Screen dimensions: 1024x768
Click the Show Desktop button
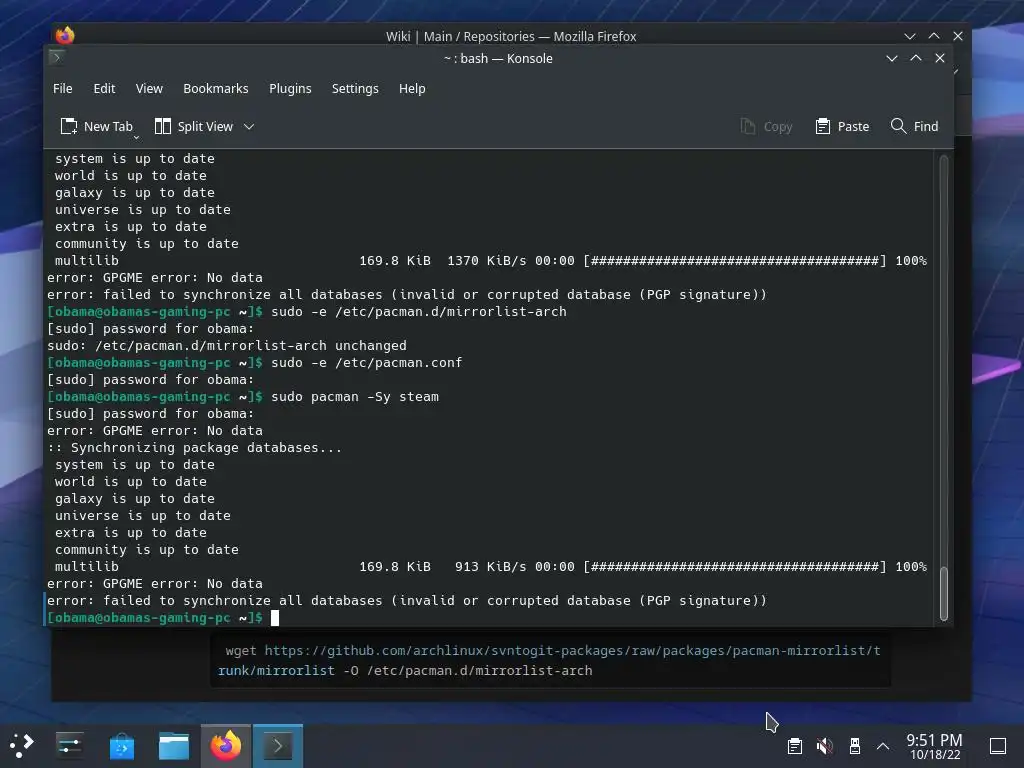(x=998, y=746)
